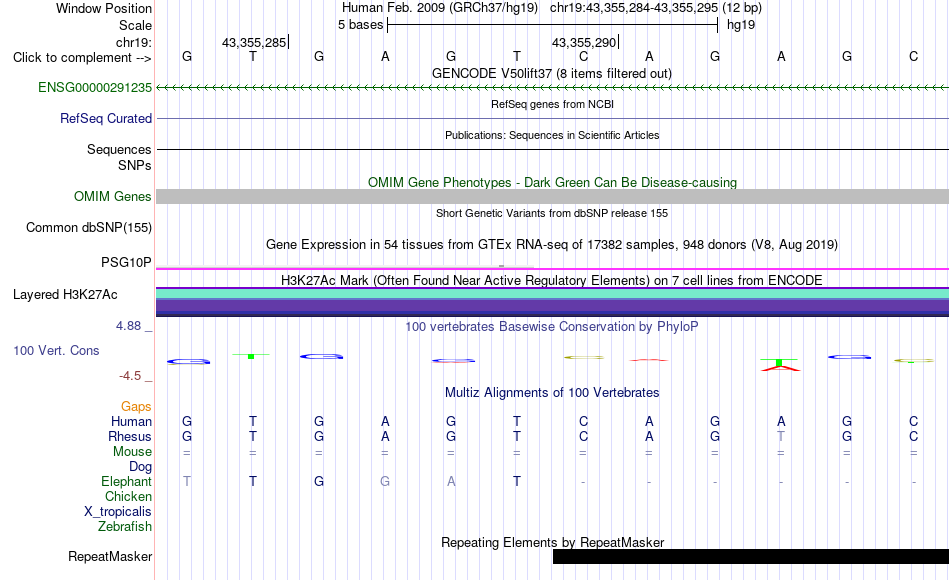
Task: Click 'Short Genetic Variants from dbSNP' title
Action: 552,213
